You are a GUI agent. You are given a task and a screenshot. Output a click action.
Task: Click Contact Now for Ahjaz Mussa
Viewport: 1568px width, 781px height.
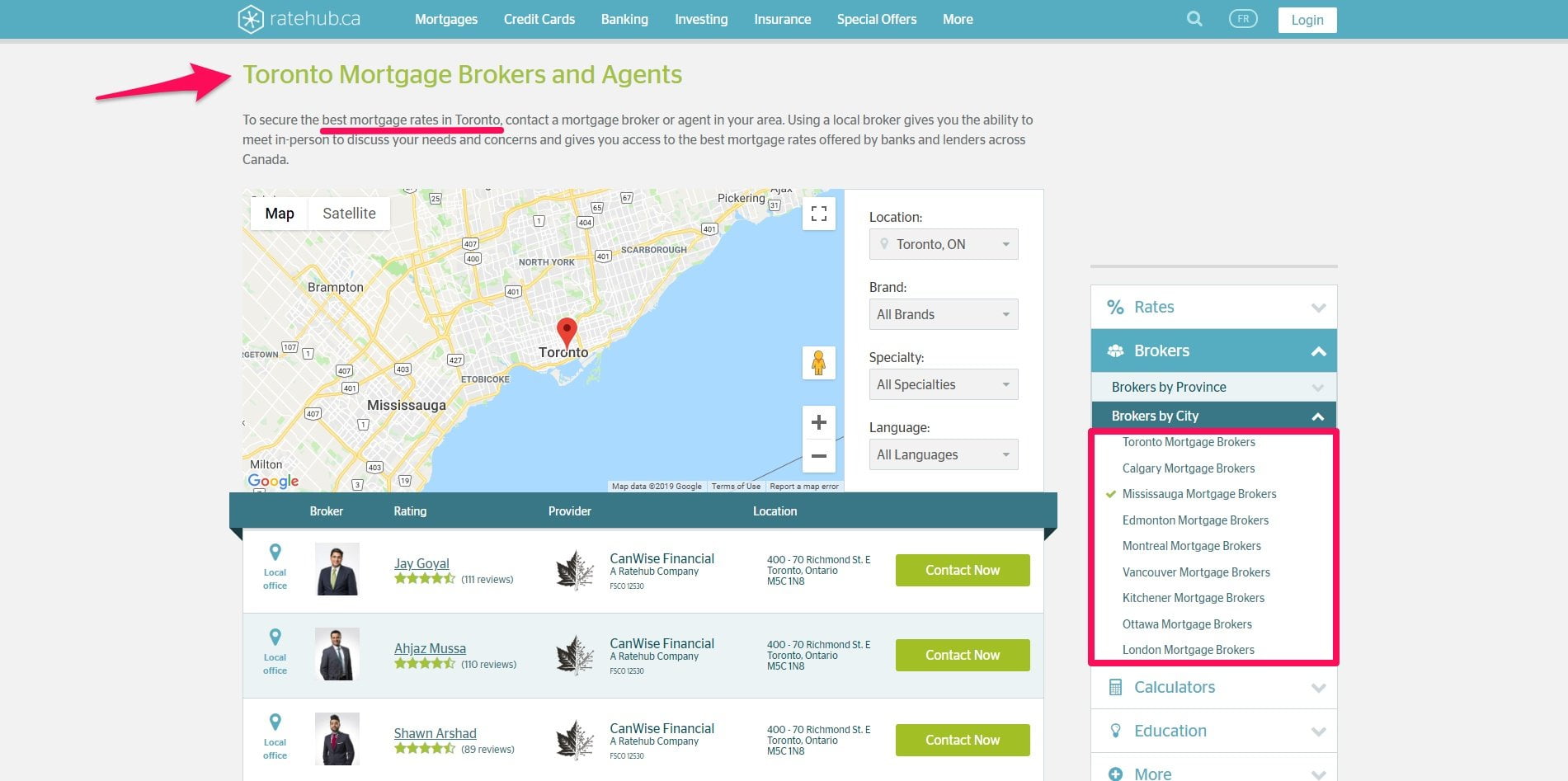963,655
